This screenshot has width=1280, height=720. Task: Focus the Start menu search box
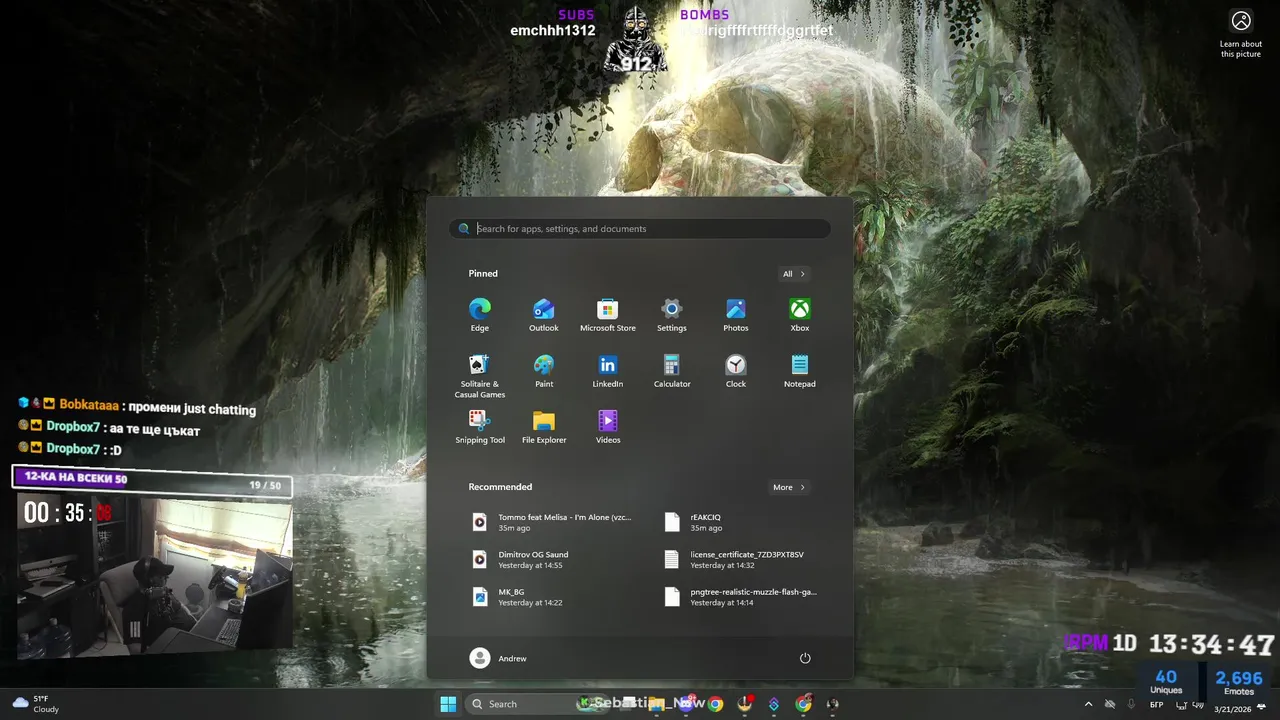[640, 229]
